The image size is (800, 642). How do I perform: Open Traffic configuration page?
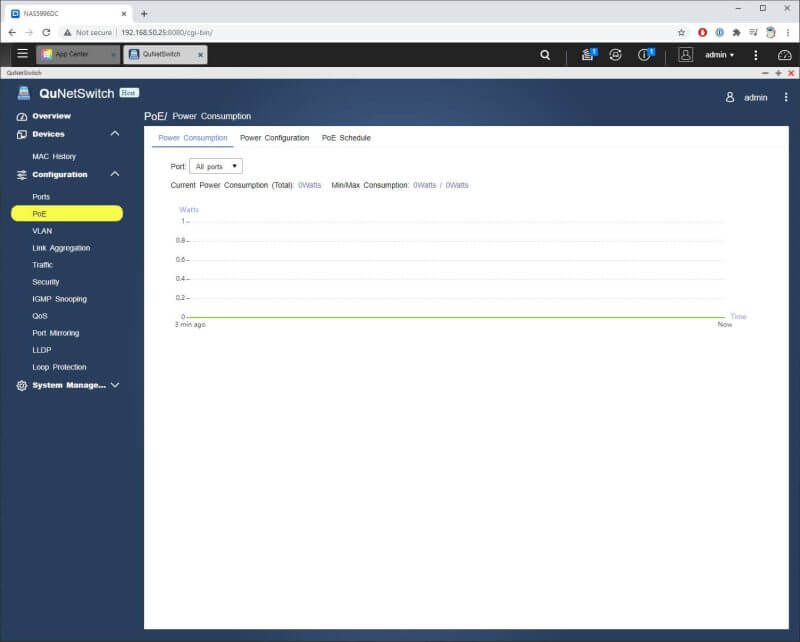tap(42, 265)
